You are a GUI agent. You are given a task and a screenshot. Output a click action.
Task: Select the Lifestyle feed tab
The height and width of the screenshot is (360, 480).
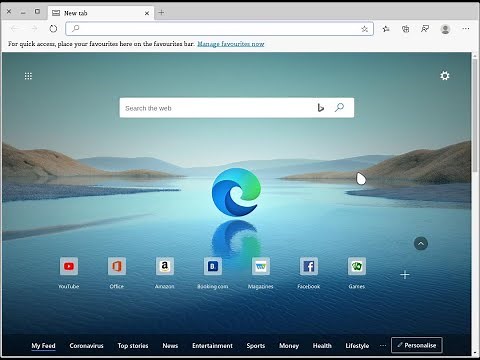coord(357,346)
